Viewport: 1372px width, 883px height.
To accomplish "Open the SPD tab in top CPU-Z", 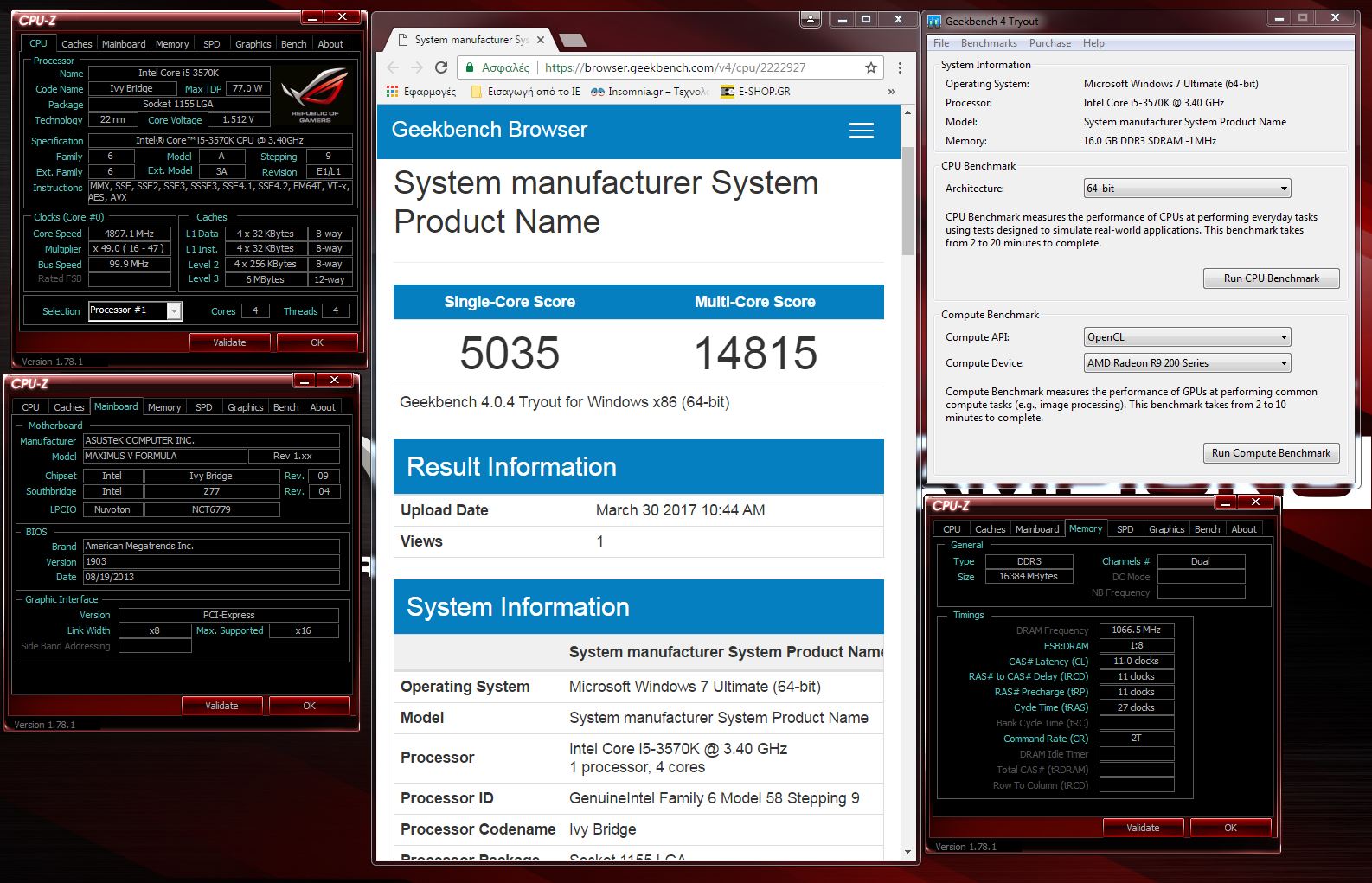I will coord(212,44).
